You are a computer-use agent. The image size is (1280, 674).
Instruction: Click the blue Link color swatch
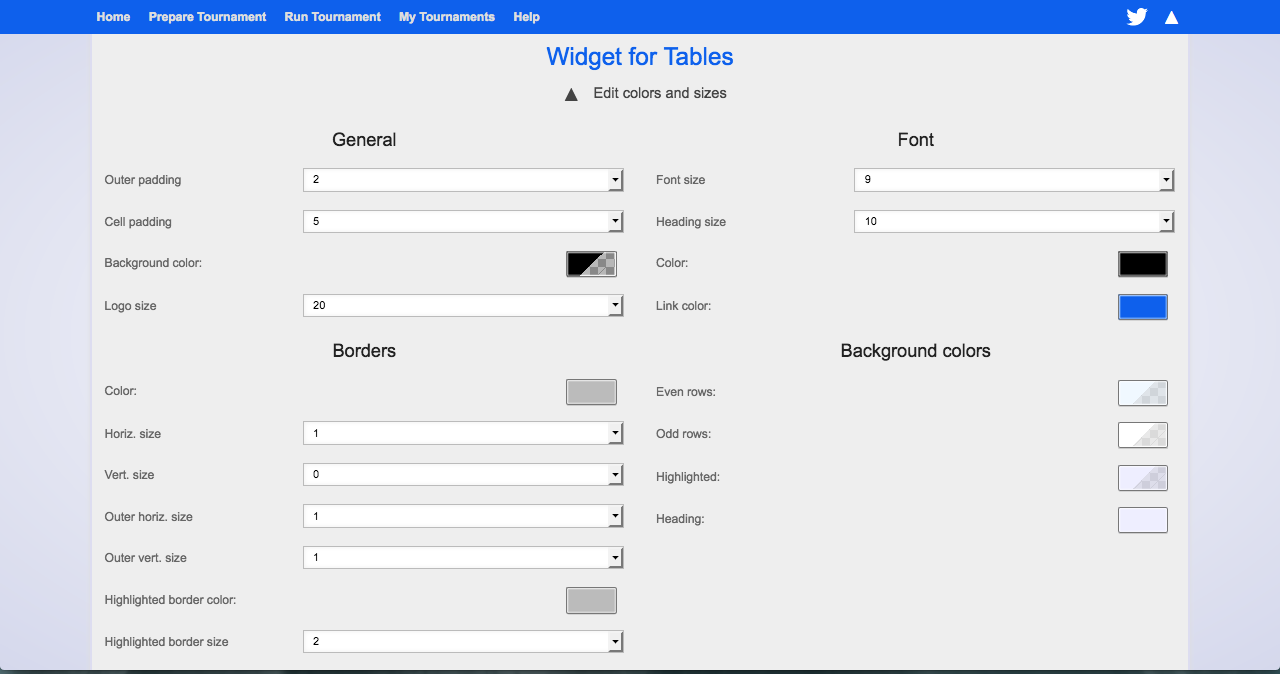click(x=1142, y=307)
